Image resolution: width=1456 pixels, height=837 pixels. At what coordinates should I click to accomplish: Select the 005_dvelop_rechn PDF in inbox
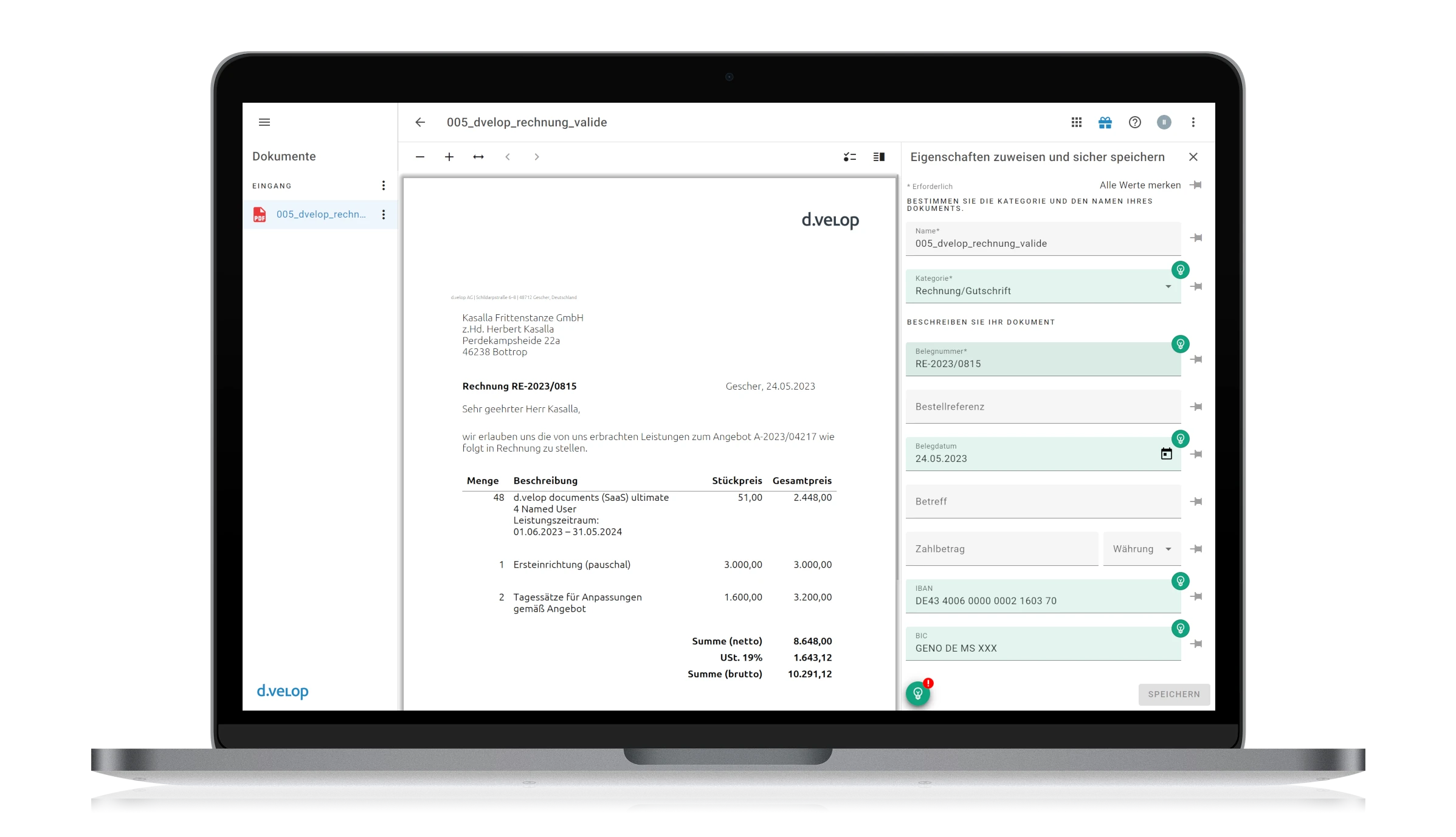point(320,215)
